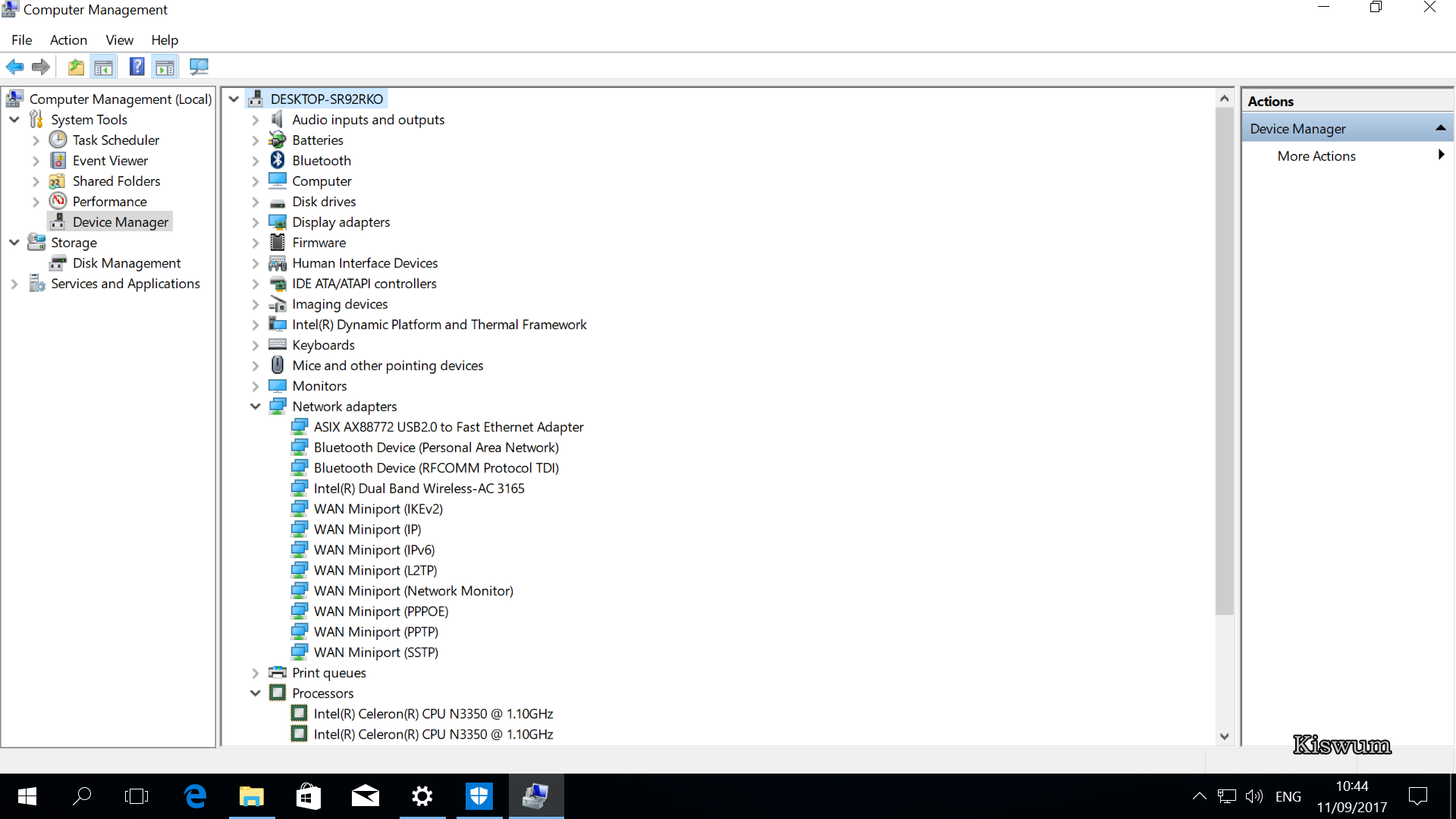Click the scan for hardware monitor icon
1456x819 pixels.
pos(199,67)
